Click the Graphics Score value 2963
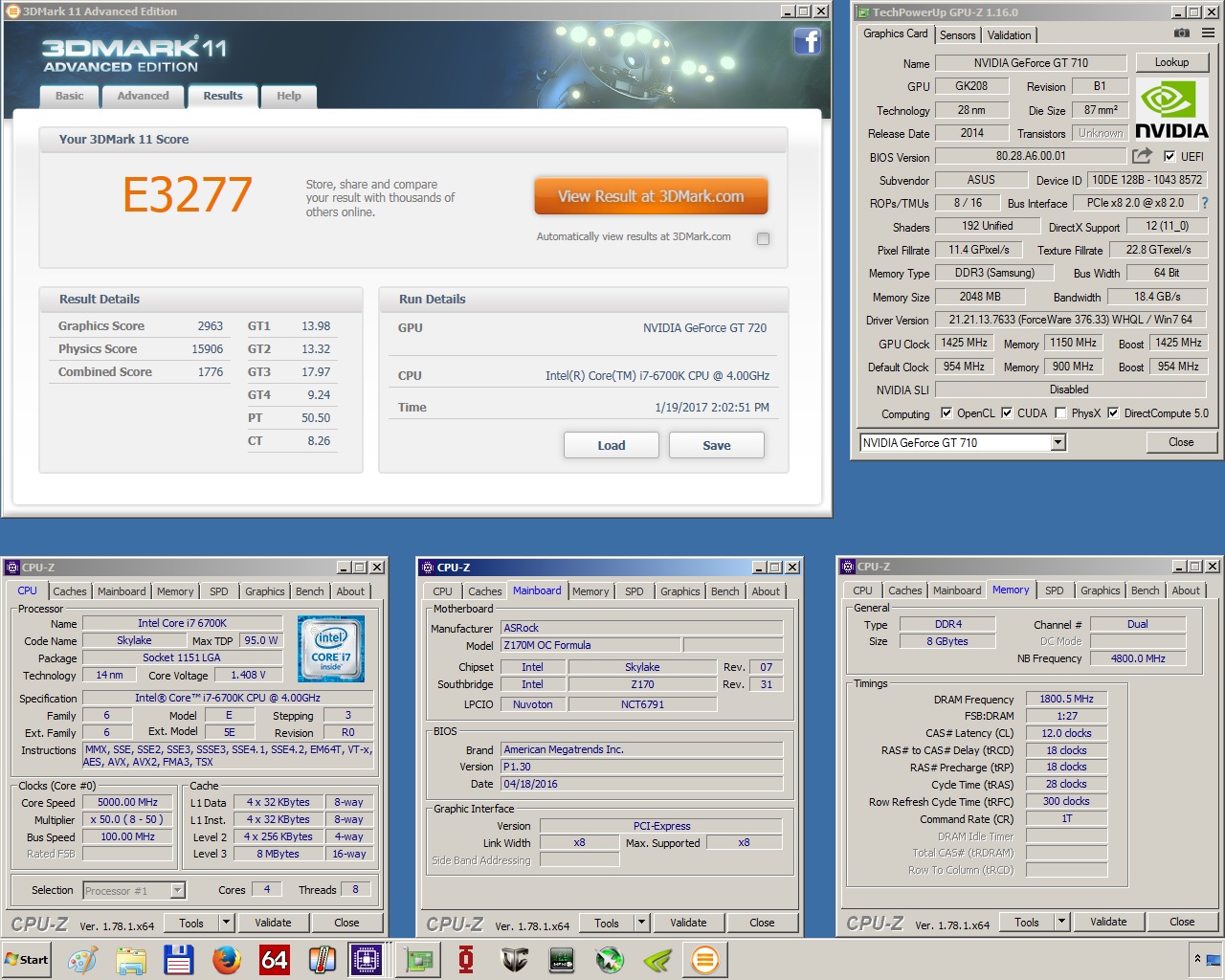This screenshot has height=980, width=1225. pyautogui.click(x=211, y=326)
